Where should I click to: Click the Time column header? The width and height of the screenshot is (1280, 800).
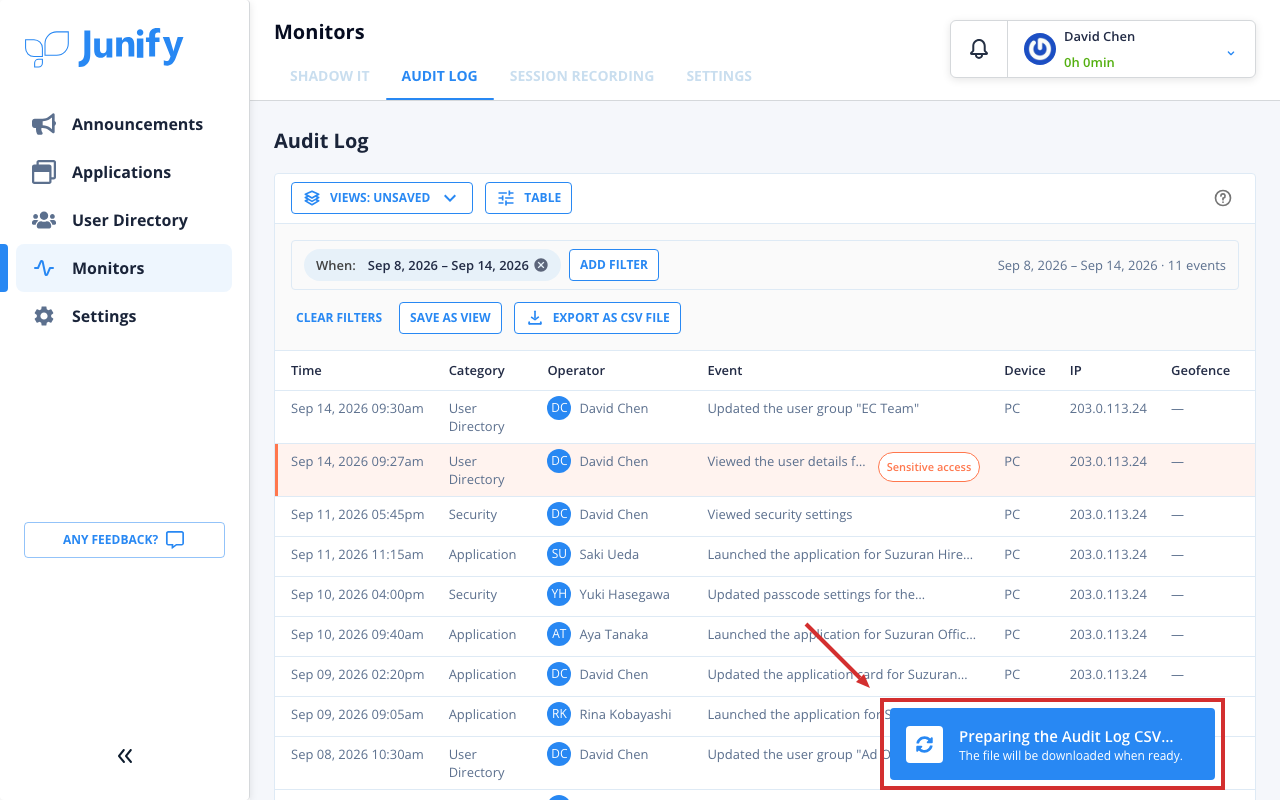pyautogui.click(x=306, y=370)
